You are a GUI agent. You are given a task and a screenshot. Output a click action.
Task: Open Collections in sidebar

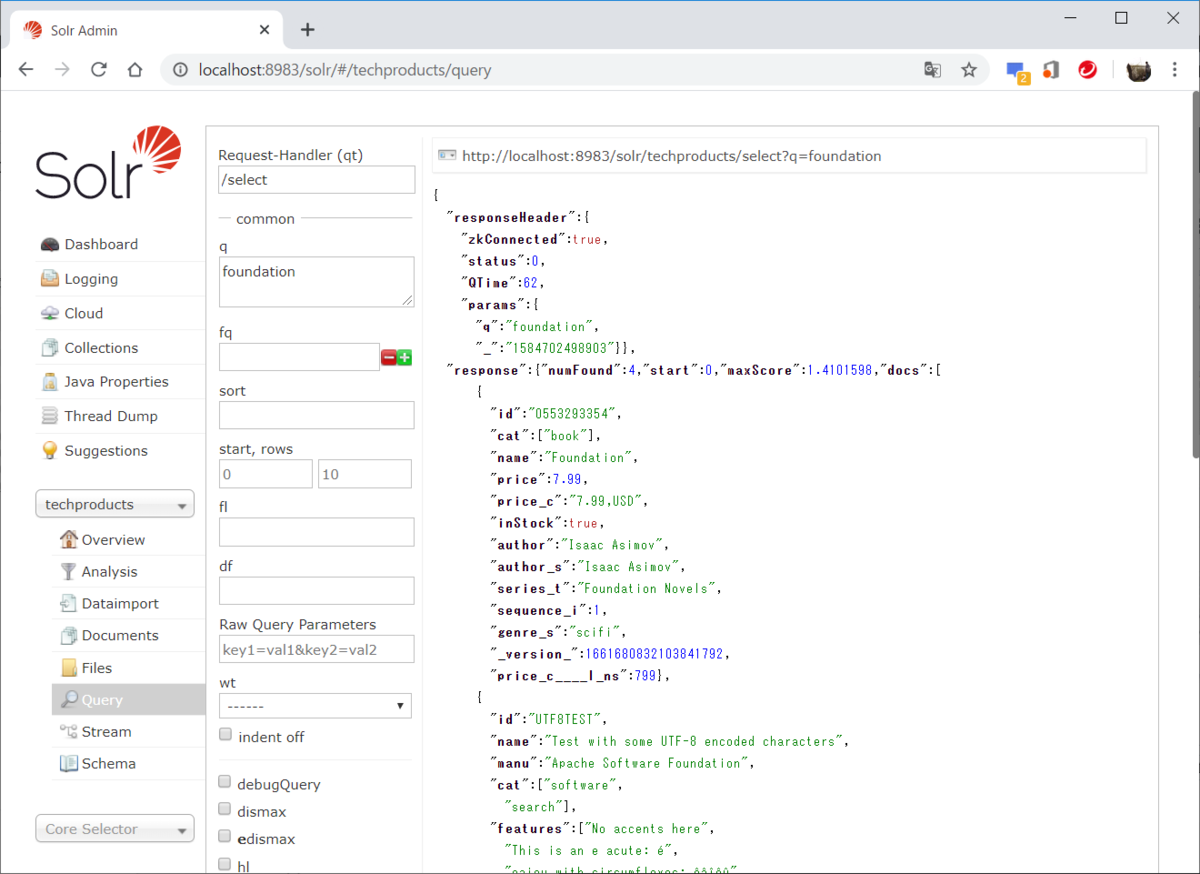(x=101, y=348)
